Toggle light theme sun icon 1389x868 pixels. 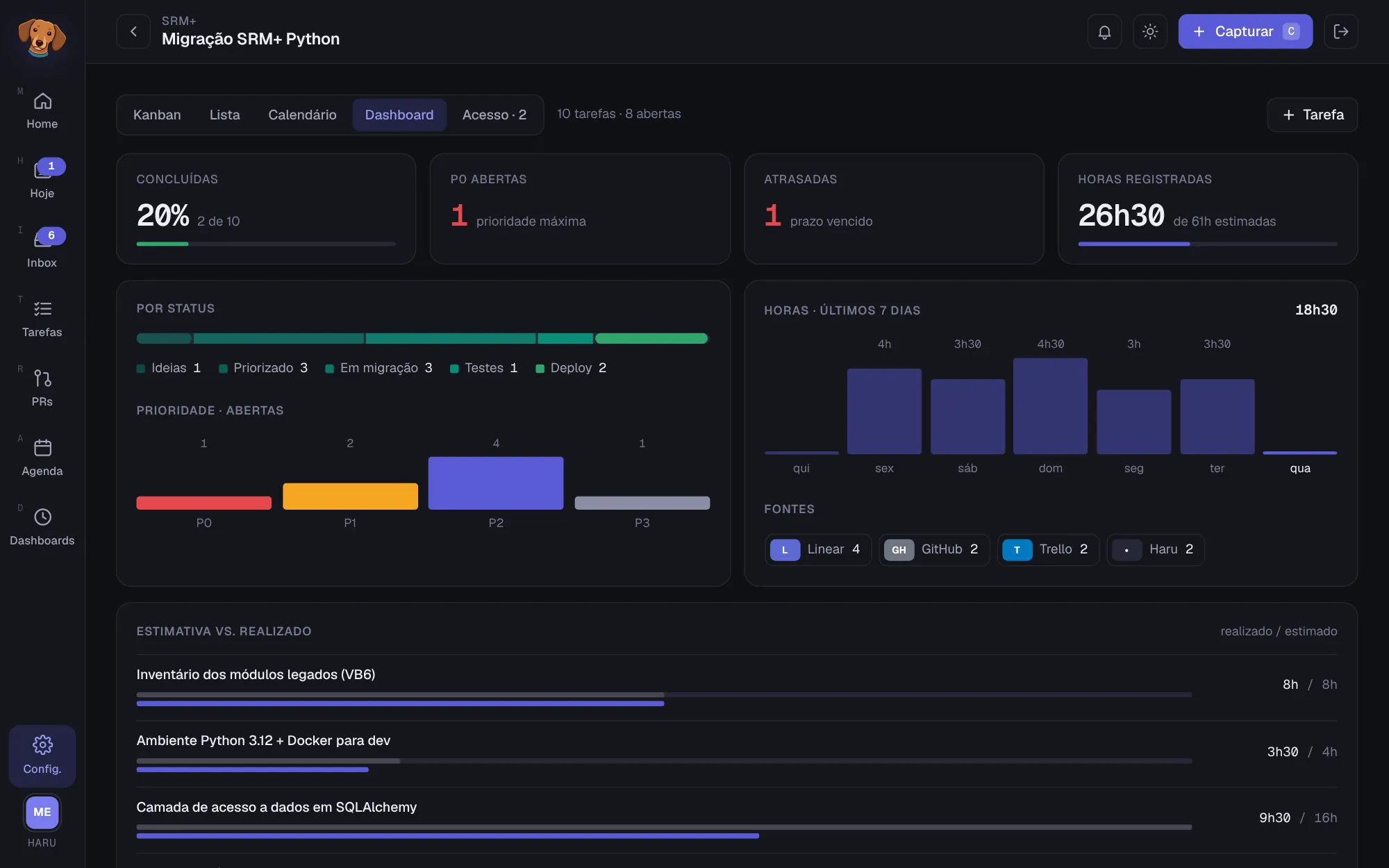[x=1150, y=31]
